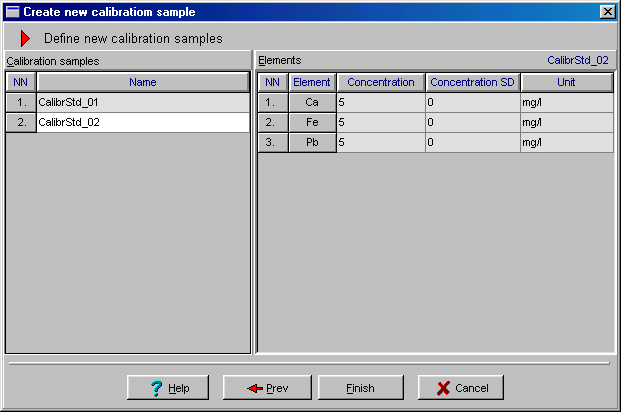
Task: Select the Fe element cell
Action: (312, 122)
